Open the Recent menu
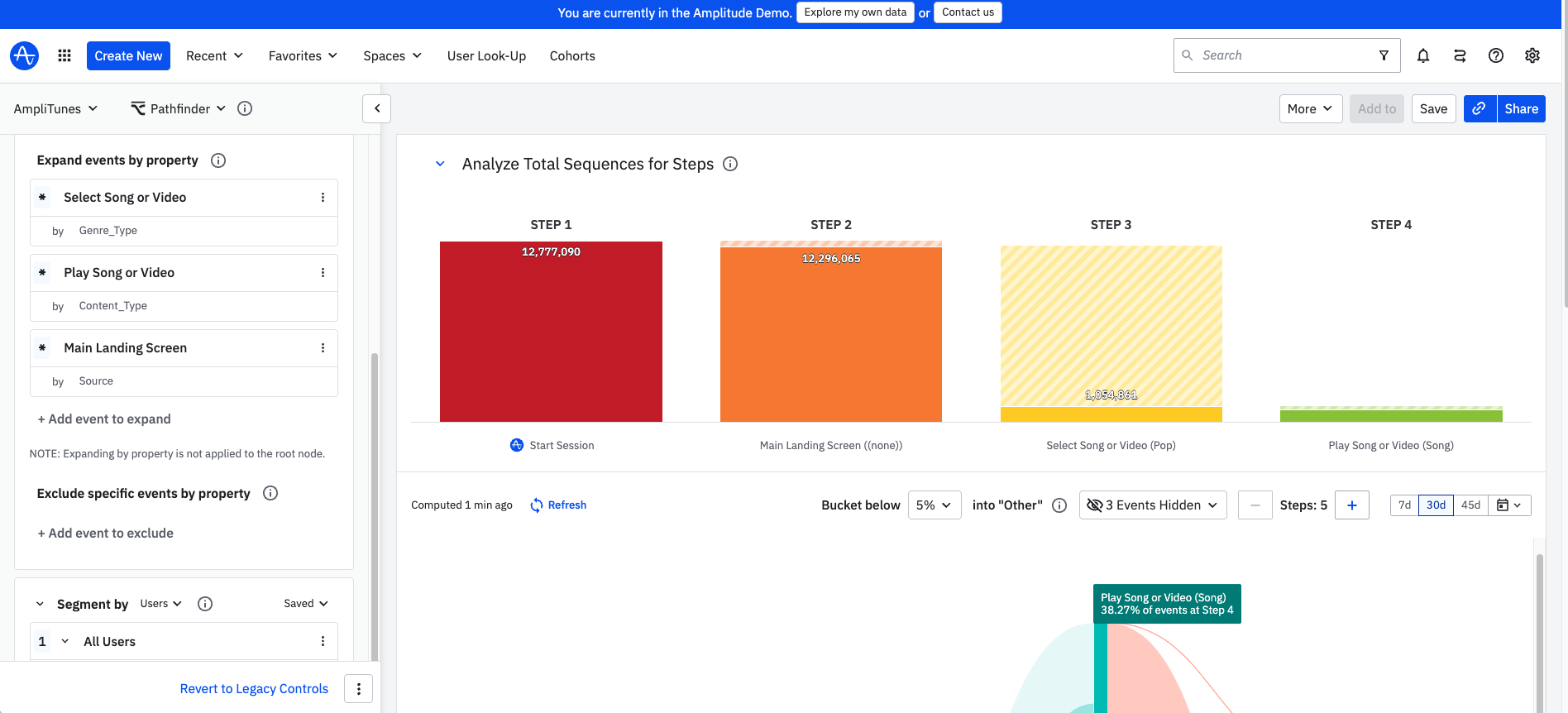Viewport: 1568px width, 713px height. (x=214, y=55)
